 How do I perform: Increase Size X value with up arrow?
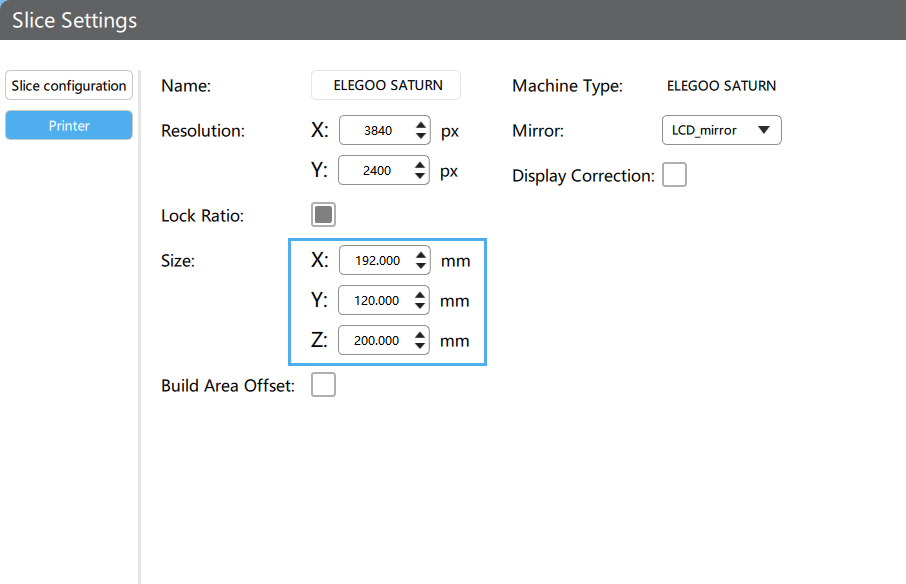pos(420,255)
